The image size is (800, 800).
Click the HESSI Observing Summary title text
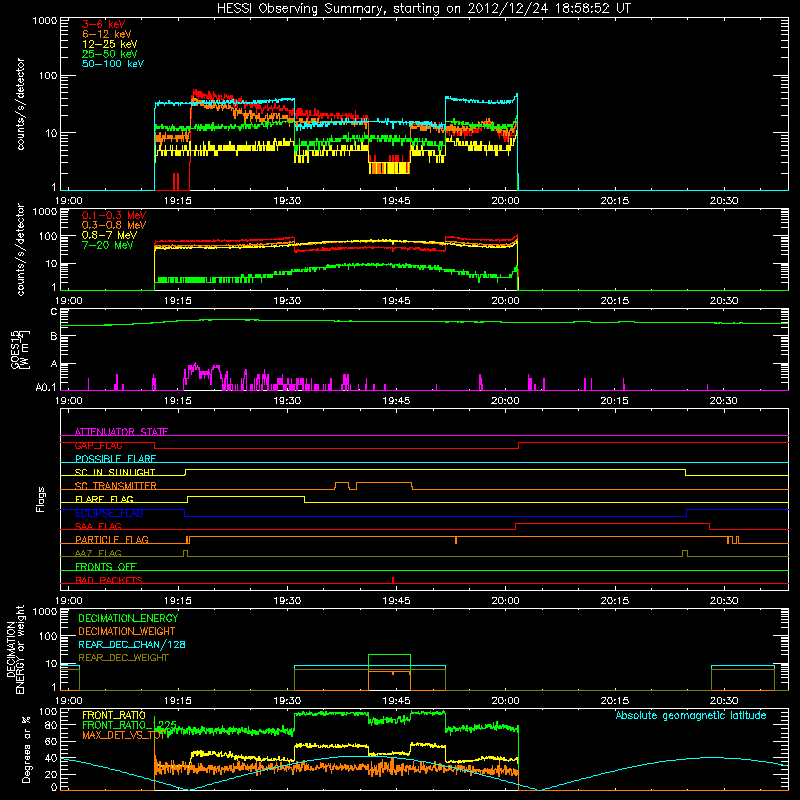coord(423,9)
